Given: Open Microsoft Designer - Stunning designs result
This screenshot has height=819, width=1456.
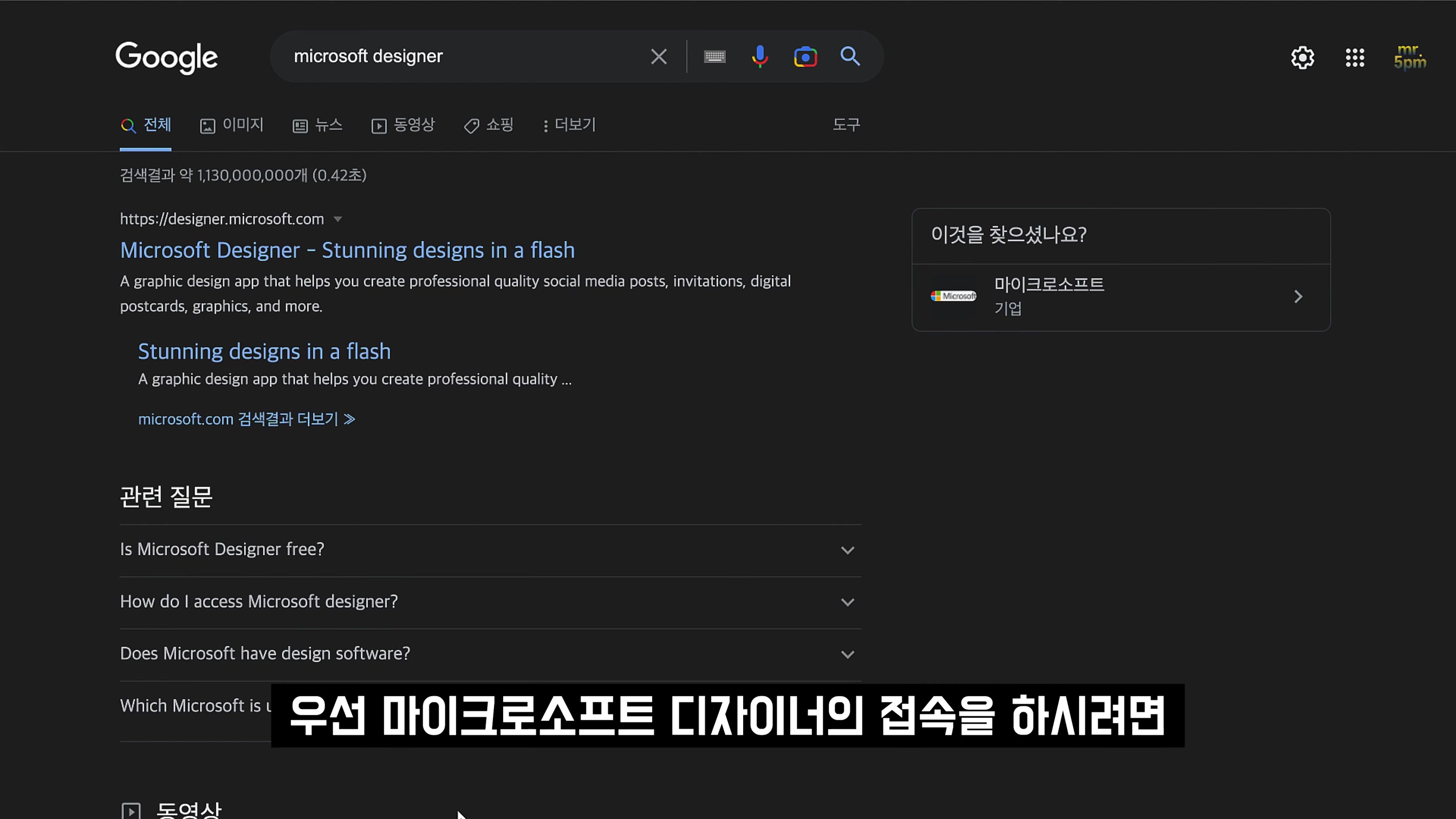Looking at the screenshot, I should 347,250.
